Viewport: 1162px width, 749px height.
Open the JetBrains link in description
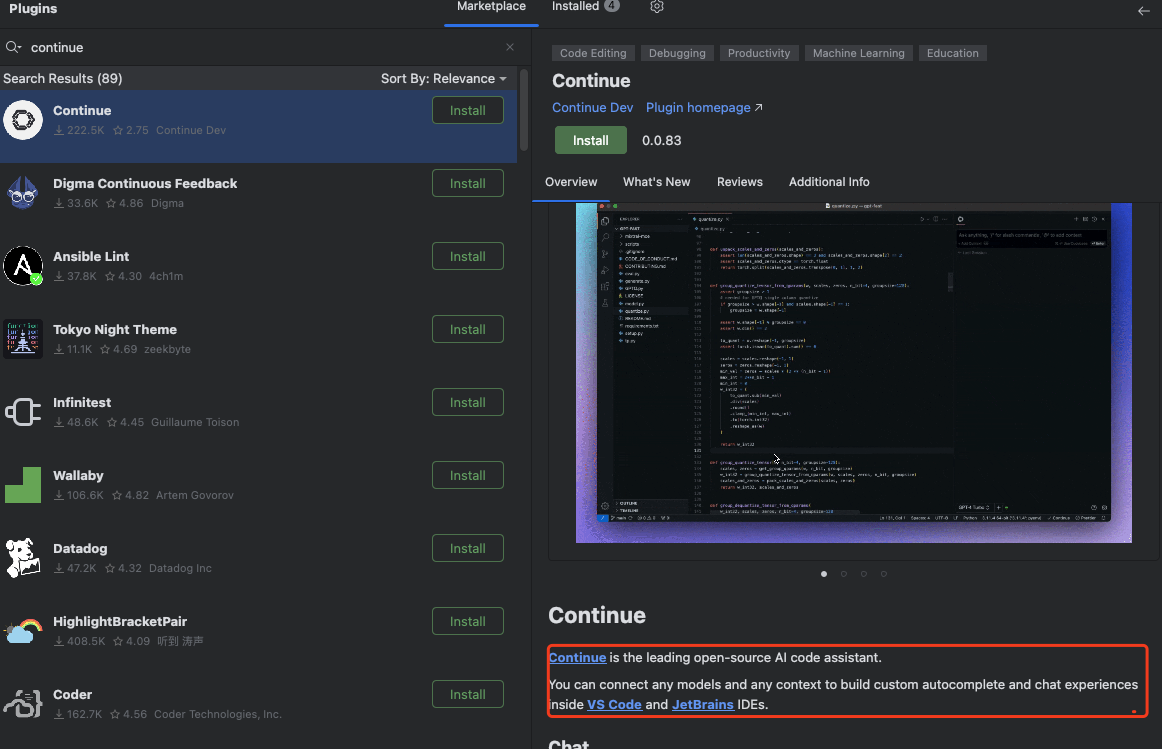pyautogui.click(x=703, y=705)
